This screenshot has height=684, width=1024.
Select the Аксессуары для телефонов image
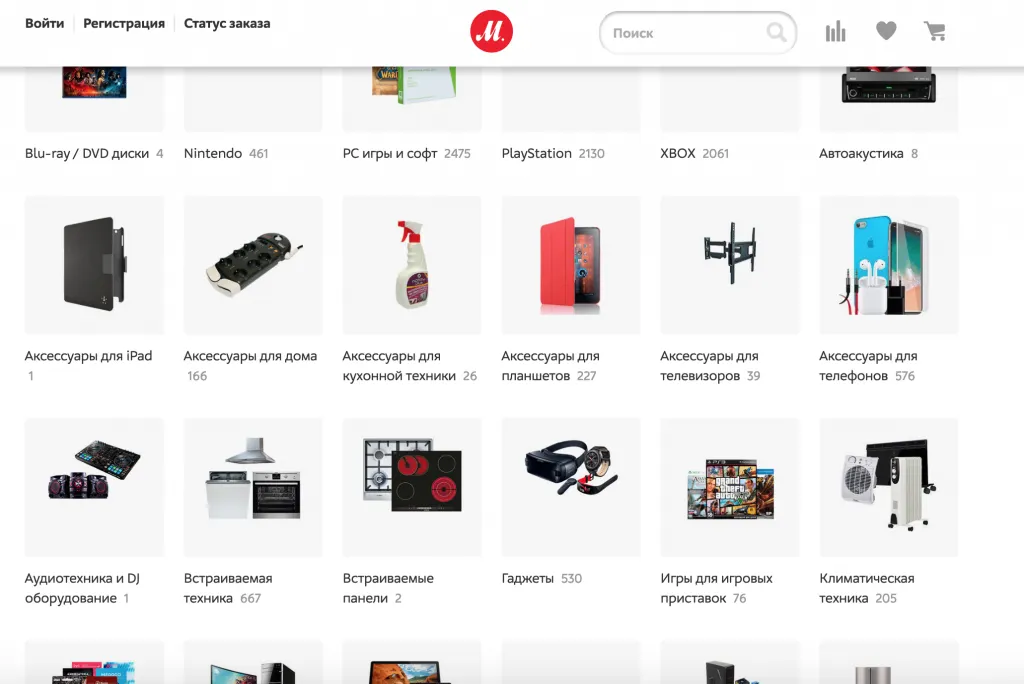889,264
